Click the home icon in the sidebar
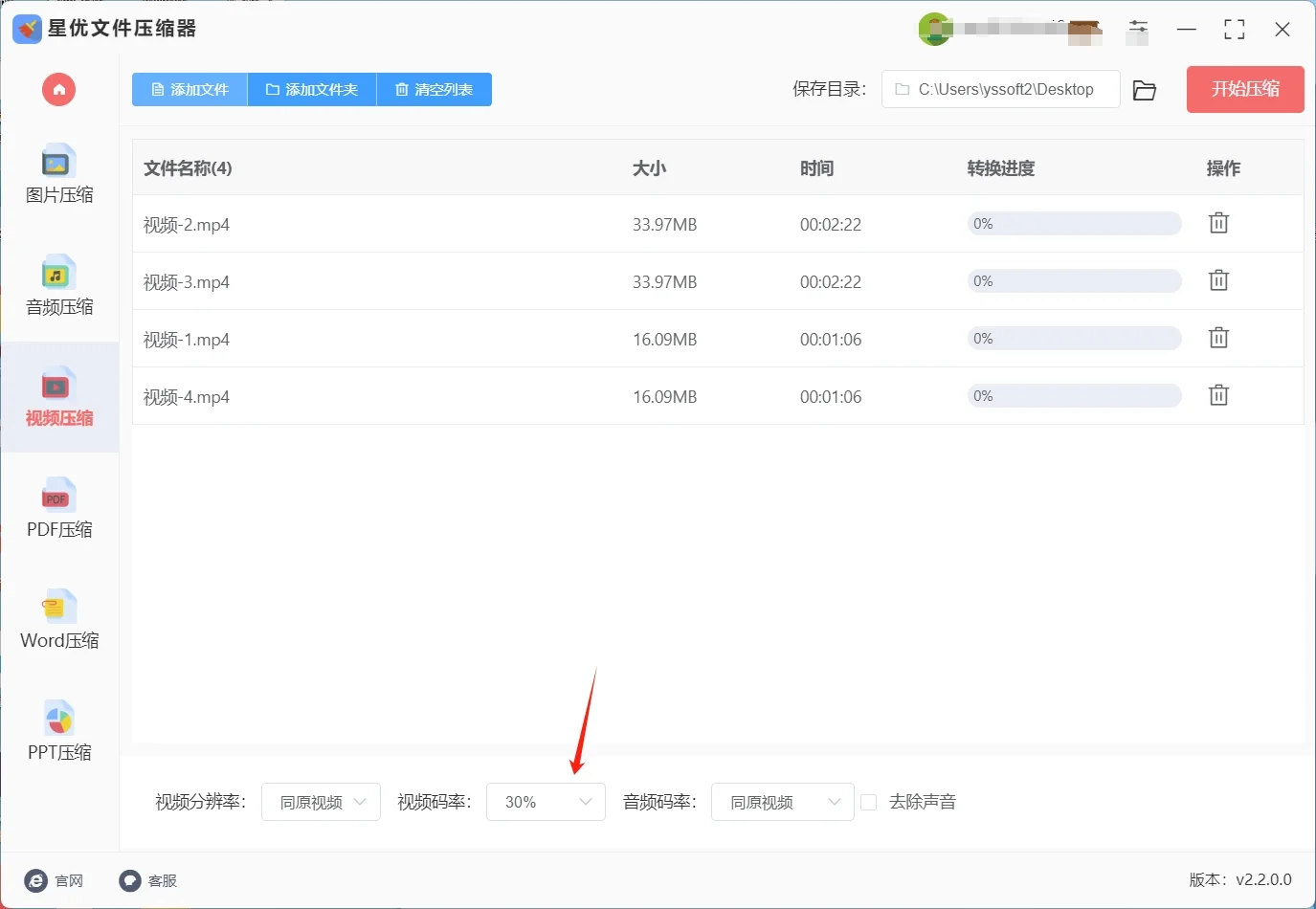Viewport: 1316px width, 909px height. tap(58, 89)
